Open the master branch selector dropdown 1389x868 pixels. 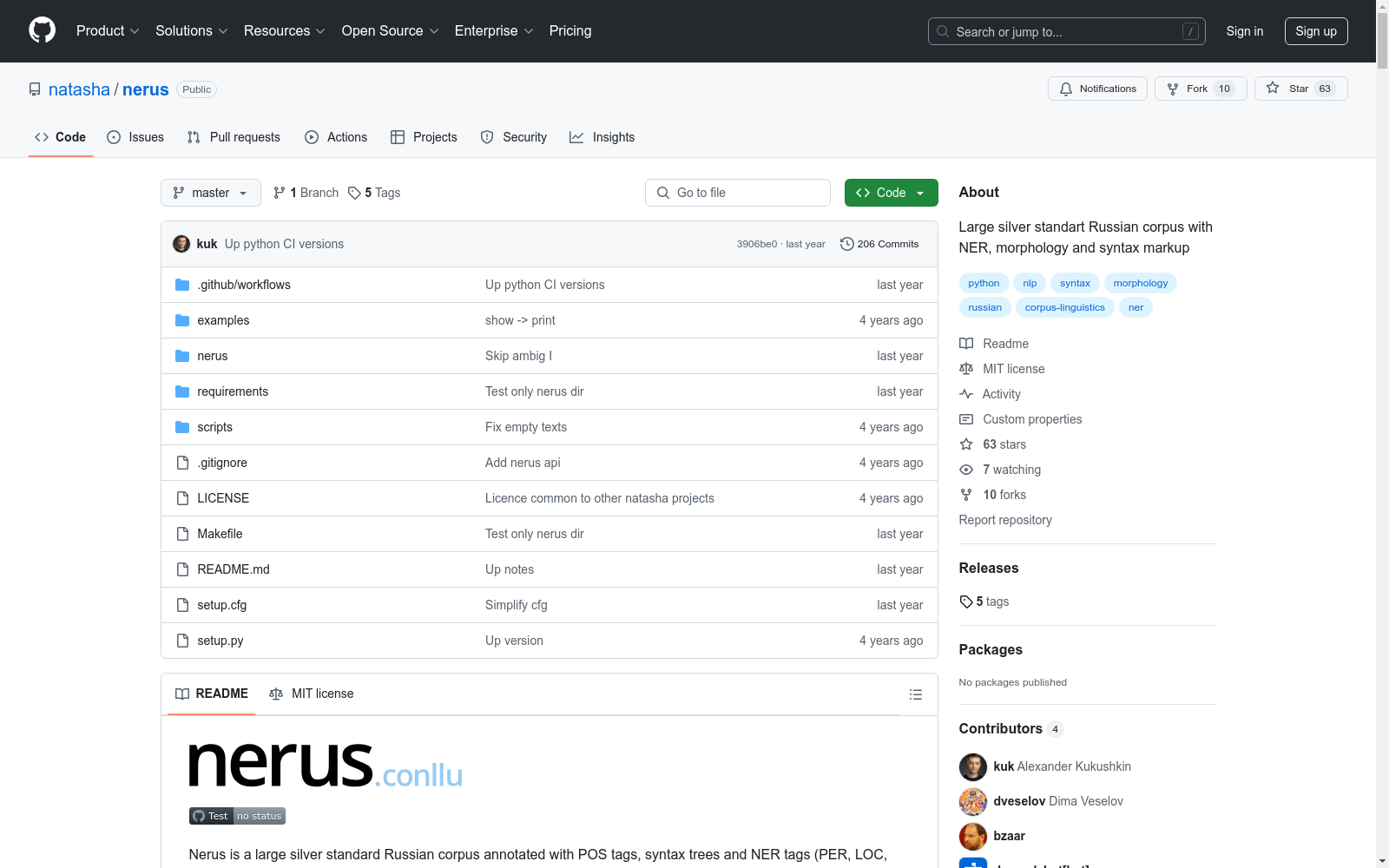pyautogui.click(x=211, y=193)
